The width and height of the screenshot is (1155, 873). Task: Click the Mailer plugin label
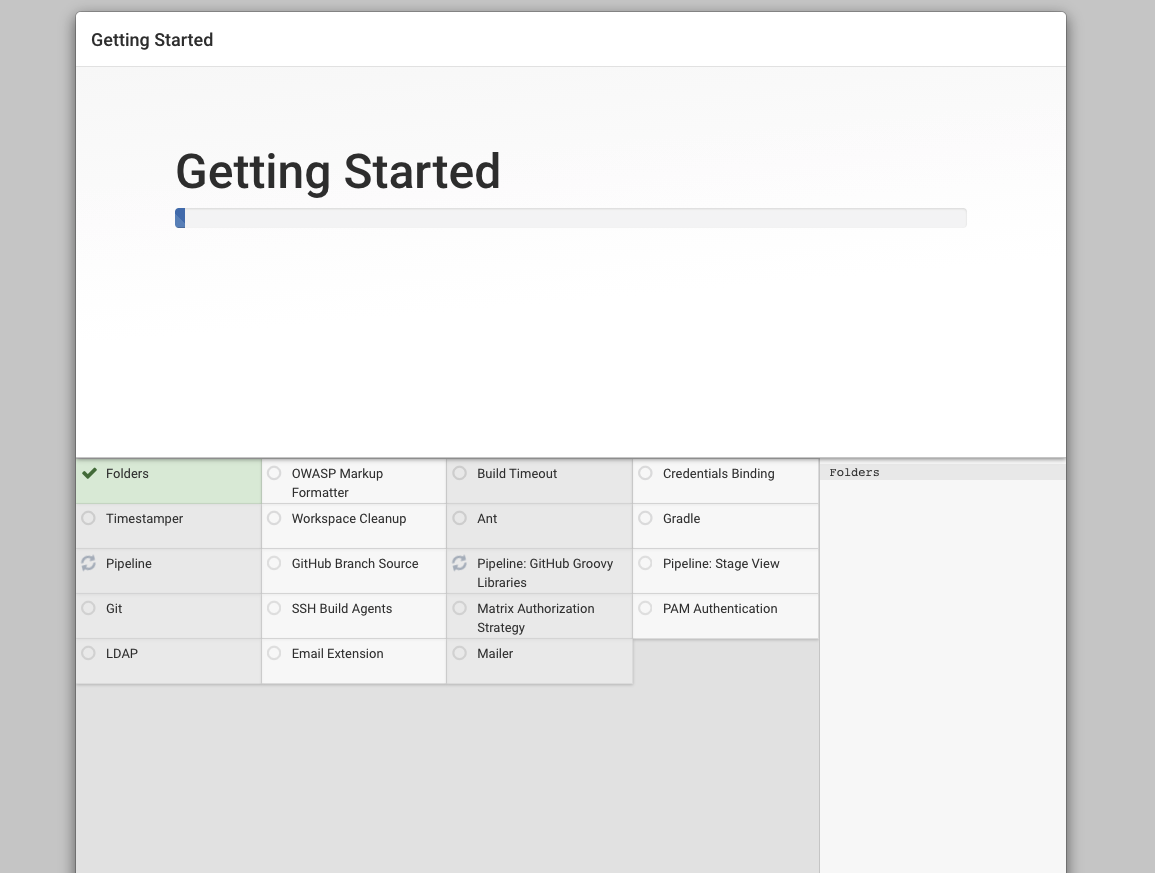495,653
